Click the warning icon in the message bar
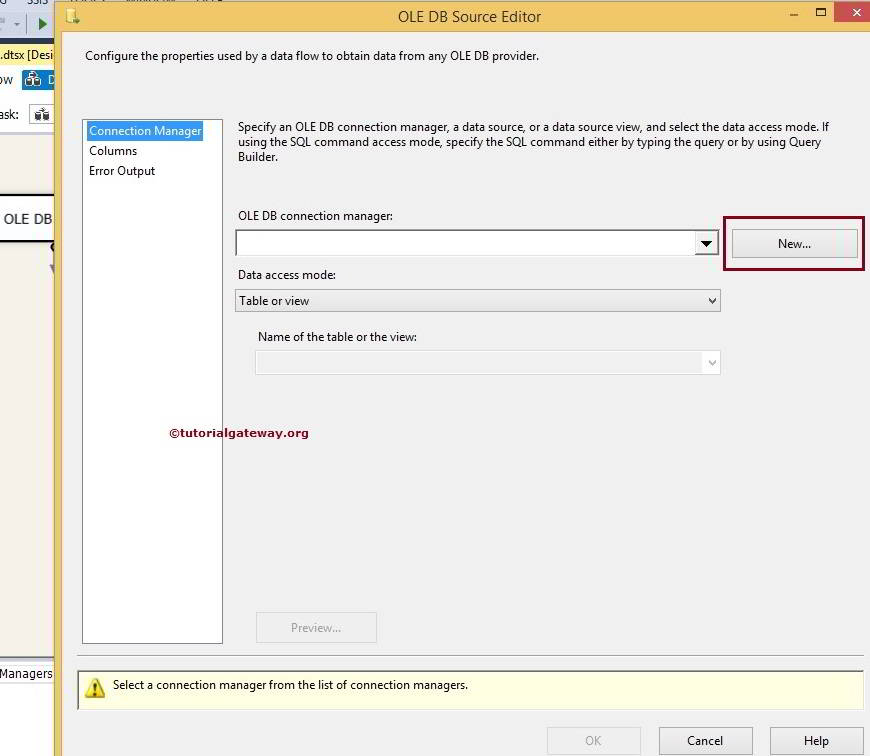The height and width of the screenshot is (756, 870). point(95,688)
